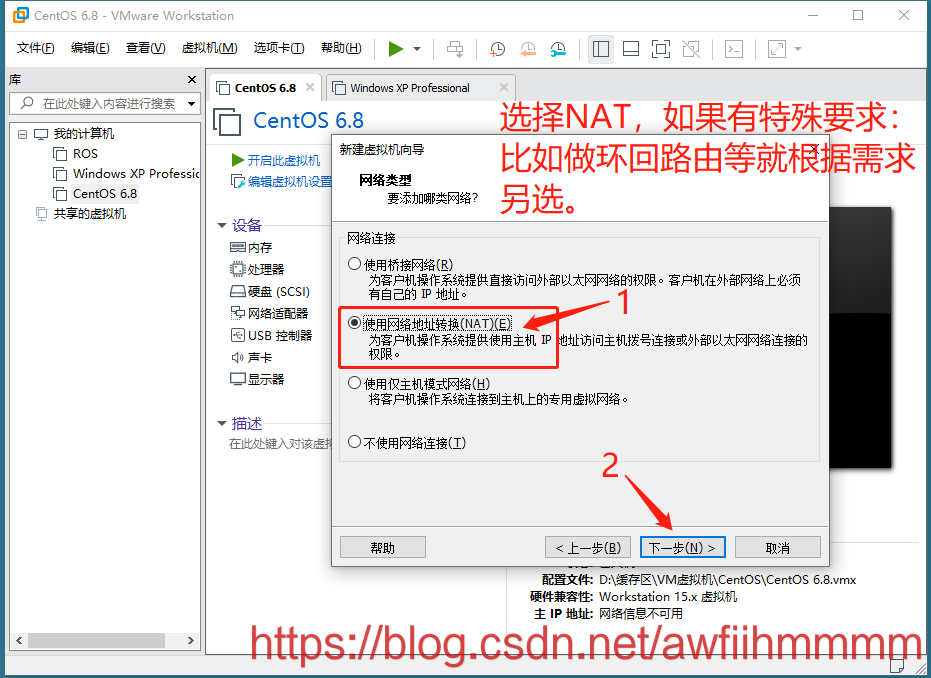Click the stretch guest display icon
Screen dimensions: 931x678
[x=777, y=49]
